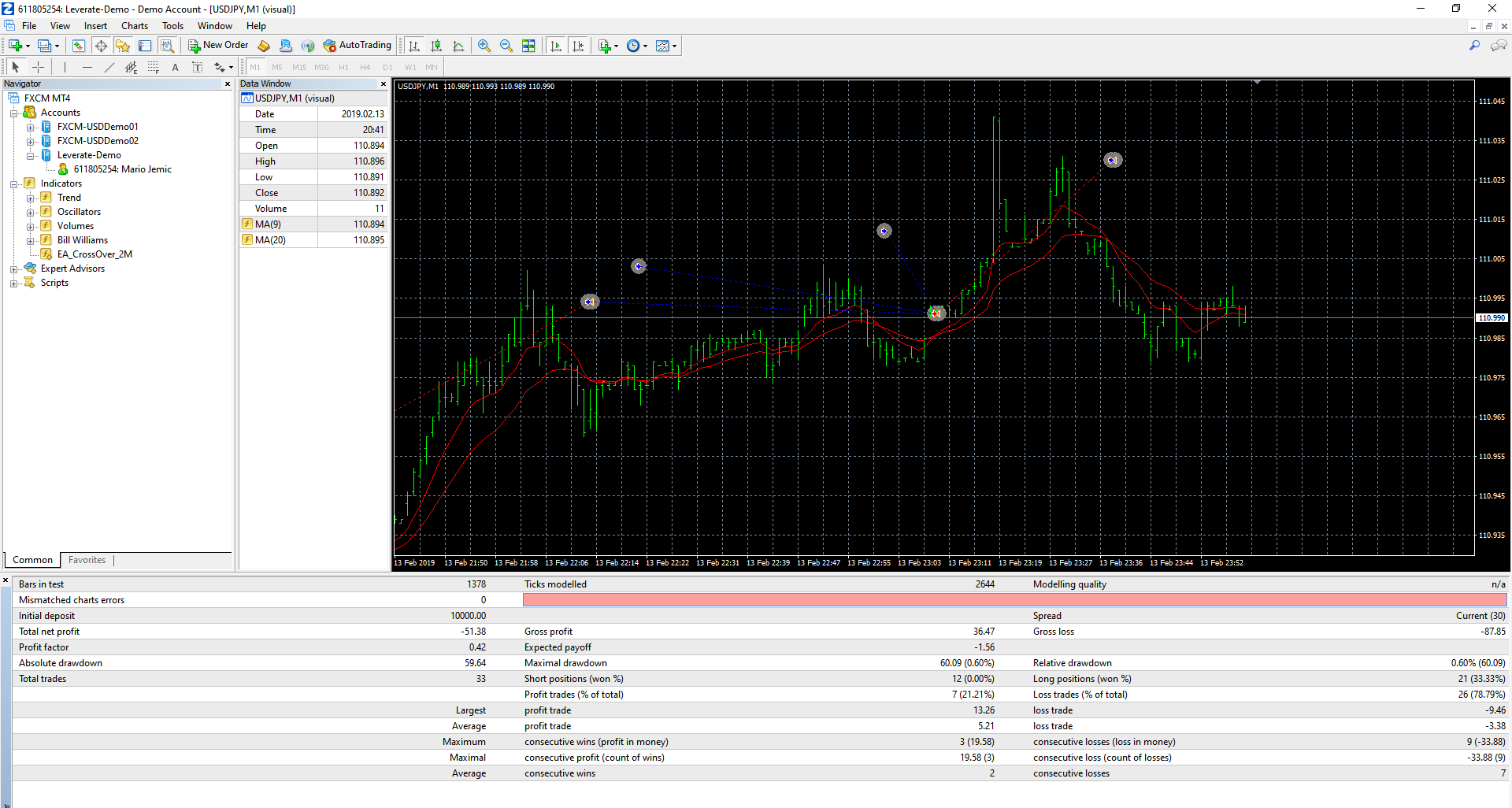Switch to the M15 timeframe

coord(299,67)
